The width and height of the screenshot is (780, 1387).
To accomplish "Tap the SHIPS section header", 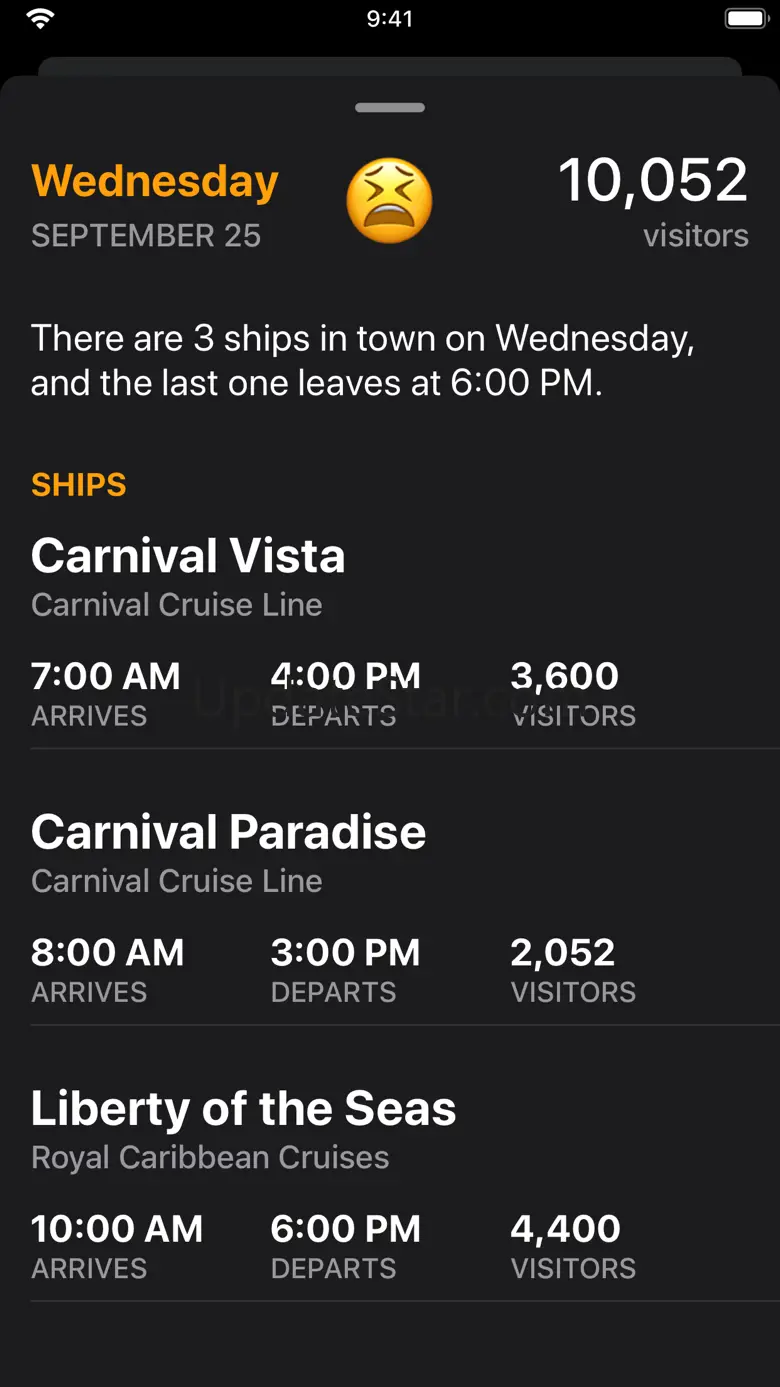I will 79,485.
